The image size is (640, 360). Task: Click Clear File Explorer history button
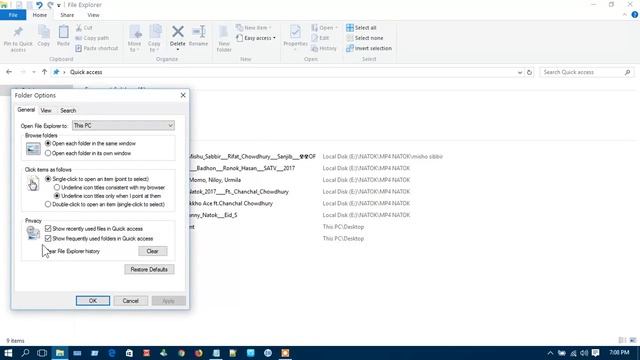[153, 251]
